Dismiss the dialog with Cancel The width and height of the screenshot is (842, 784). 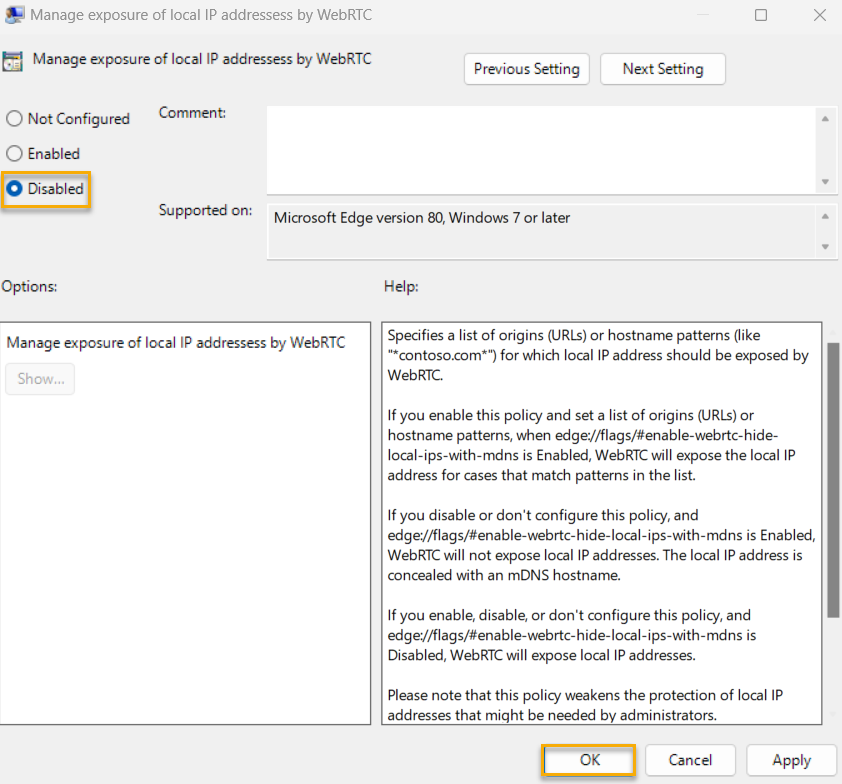click(x=690, y=760)
